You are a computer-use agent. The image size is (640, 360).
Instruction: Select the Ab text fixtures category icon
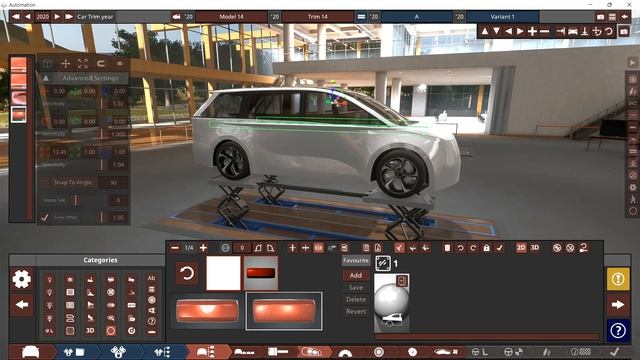(x=151, y=278)
